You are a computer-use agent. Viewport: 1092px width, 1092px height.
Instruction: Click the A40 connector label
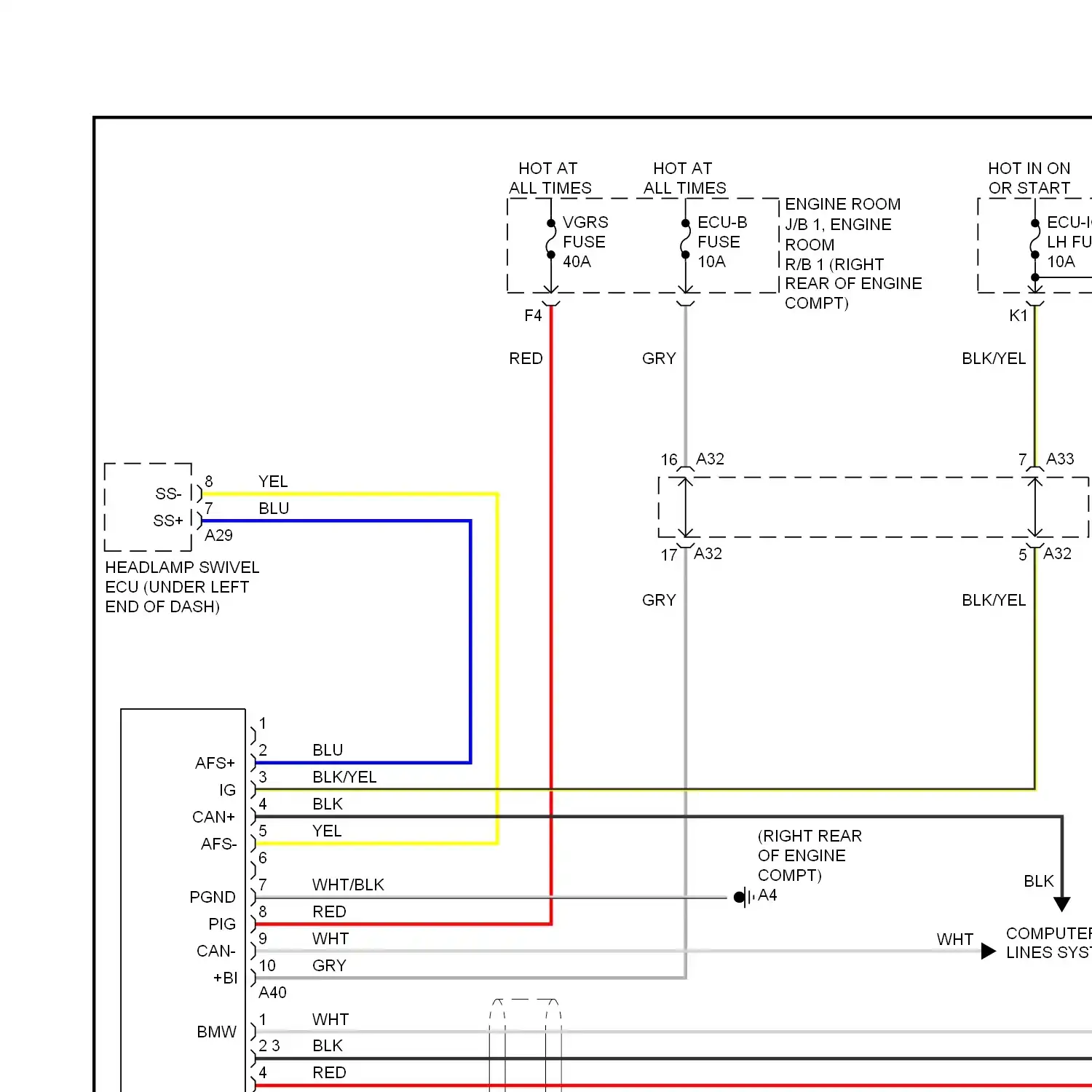coord(272,992)
